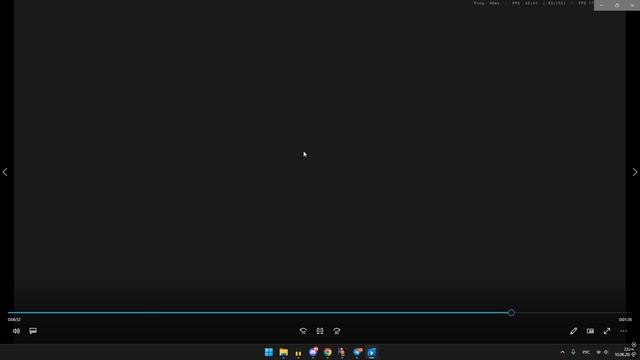Minimize the video player window
The height and width of the screenshot is (360, 640).
tap(602, 5)
